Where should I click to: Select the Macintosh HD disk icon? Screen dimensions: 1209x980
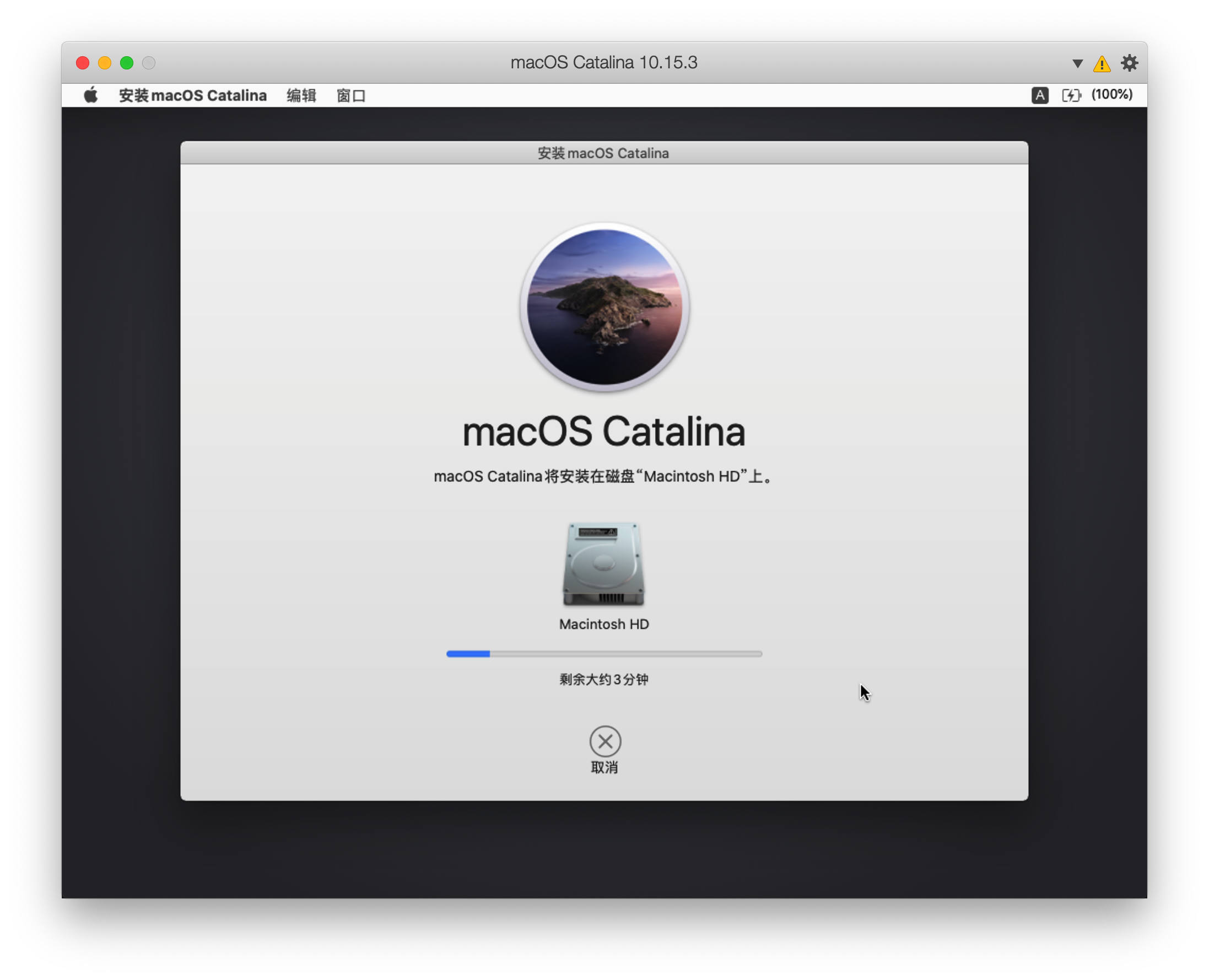(603, 564)
